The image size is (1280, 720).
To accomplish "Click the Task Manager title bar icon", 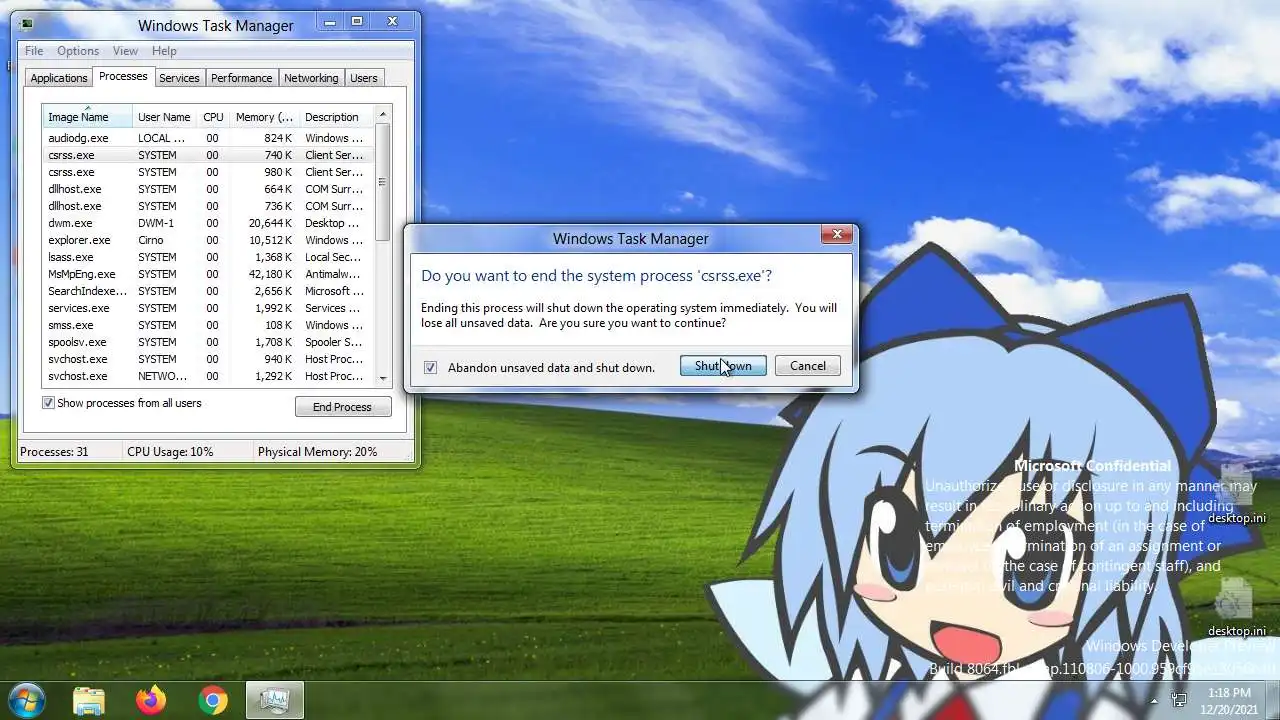I will pyautogui.click(x=26, y=24).
